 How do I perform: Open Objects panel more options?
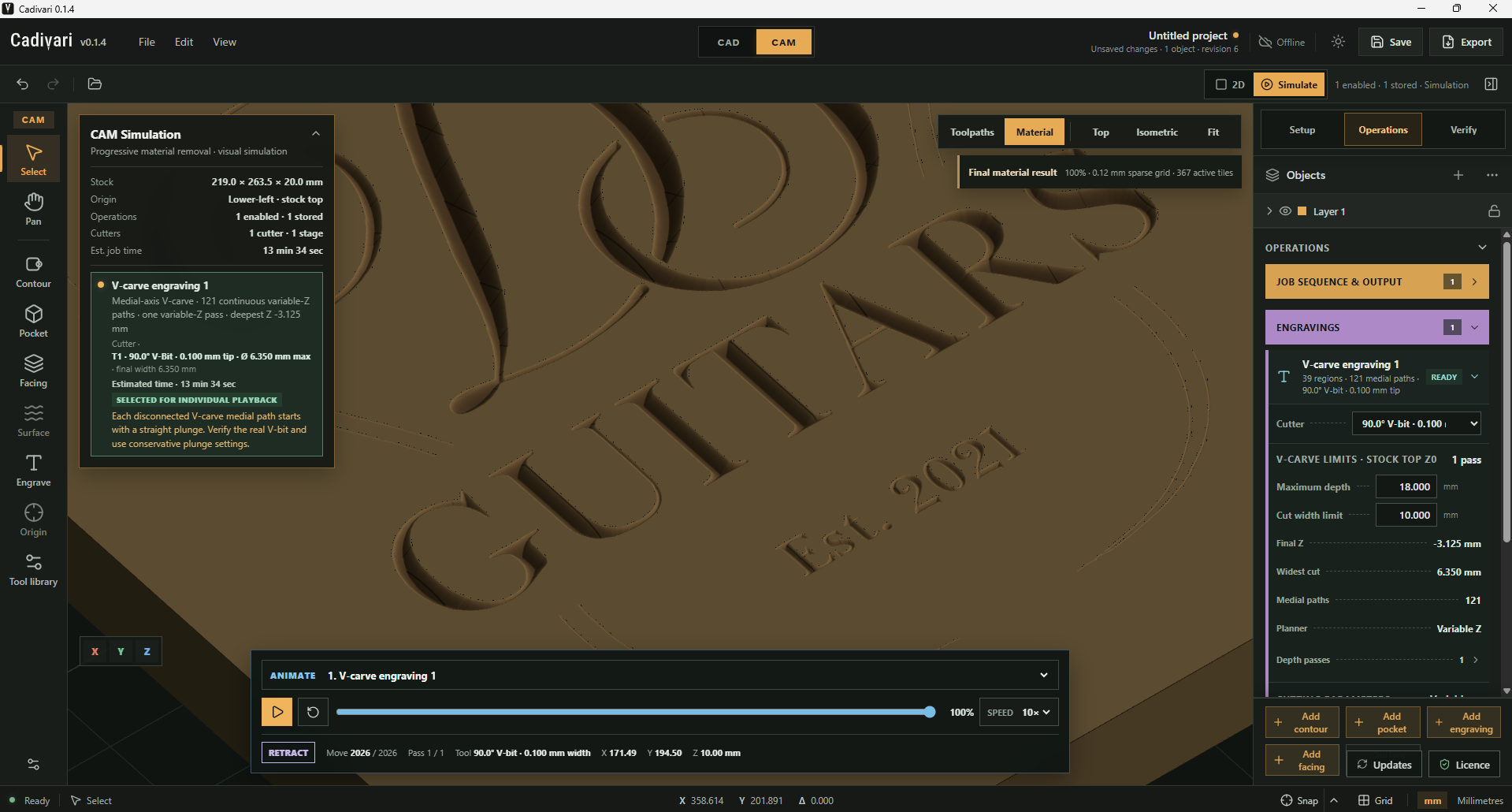point(1492,175)
